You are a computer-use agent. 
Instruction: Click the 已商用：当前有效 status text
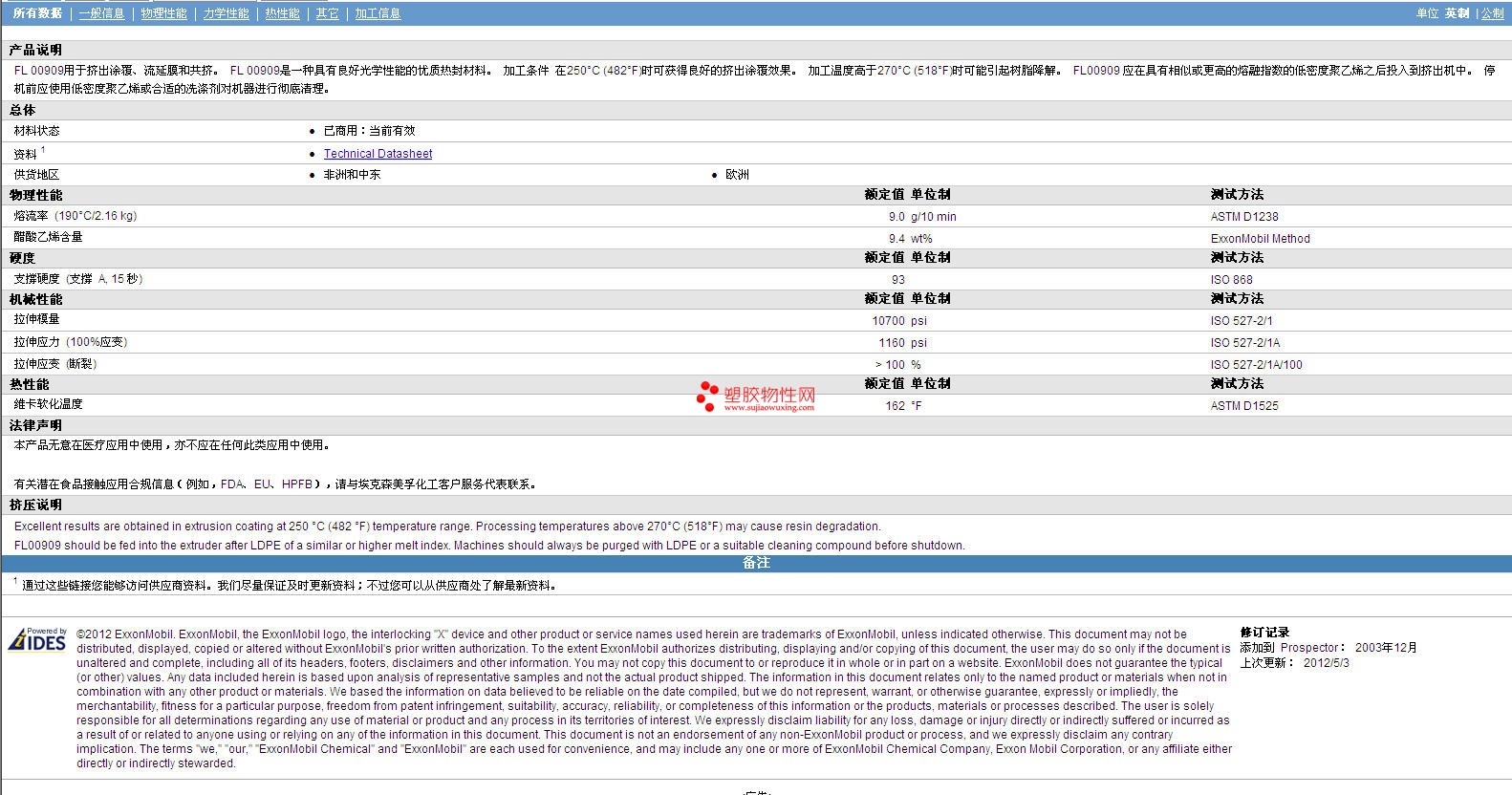point(369,131)
